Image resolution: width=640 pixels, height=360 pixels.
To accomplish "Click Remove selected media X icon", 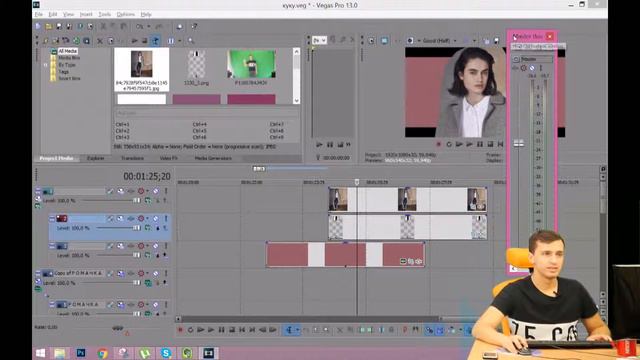I will coord(100,41).
